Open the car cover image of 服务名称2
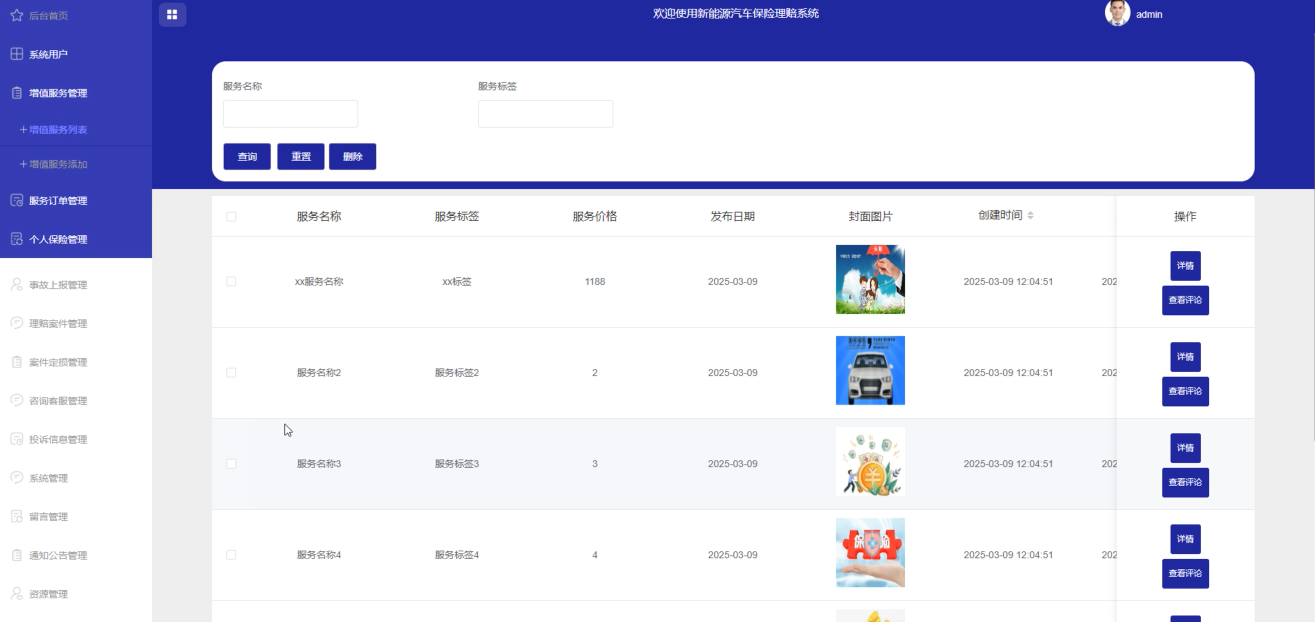1315x622 pixels. point(870,371)
